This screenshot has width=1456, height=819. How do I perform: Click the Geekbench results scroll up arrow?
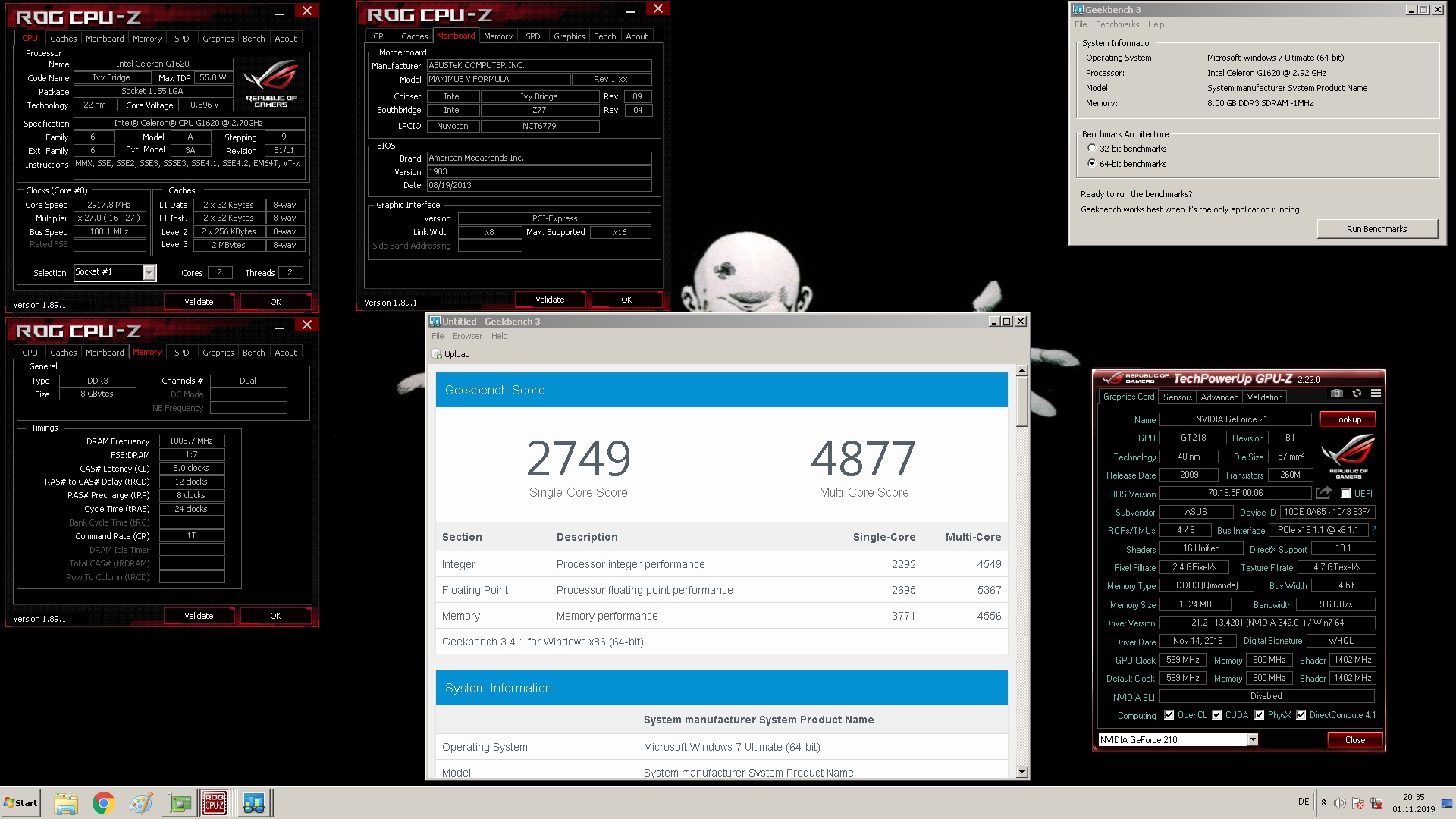pyautogui.click(x=1021, y=371)
